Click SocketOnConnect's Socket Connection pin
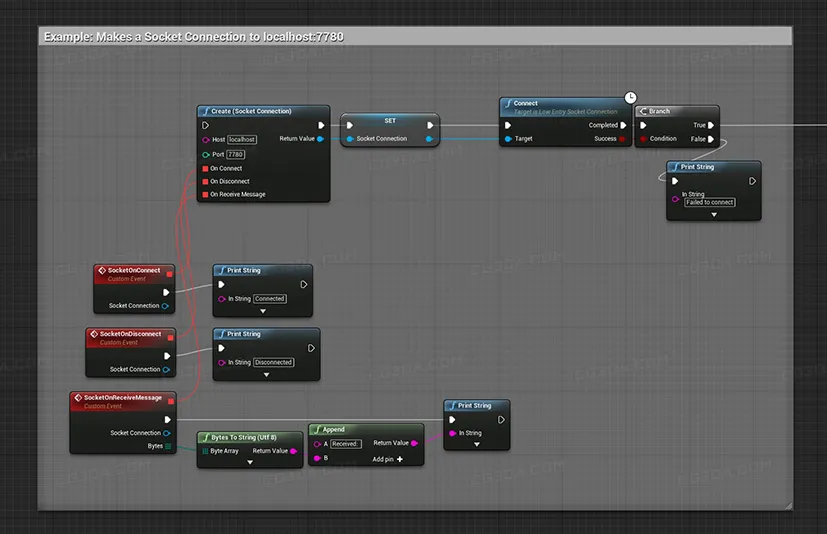 (166, 306)
